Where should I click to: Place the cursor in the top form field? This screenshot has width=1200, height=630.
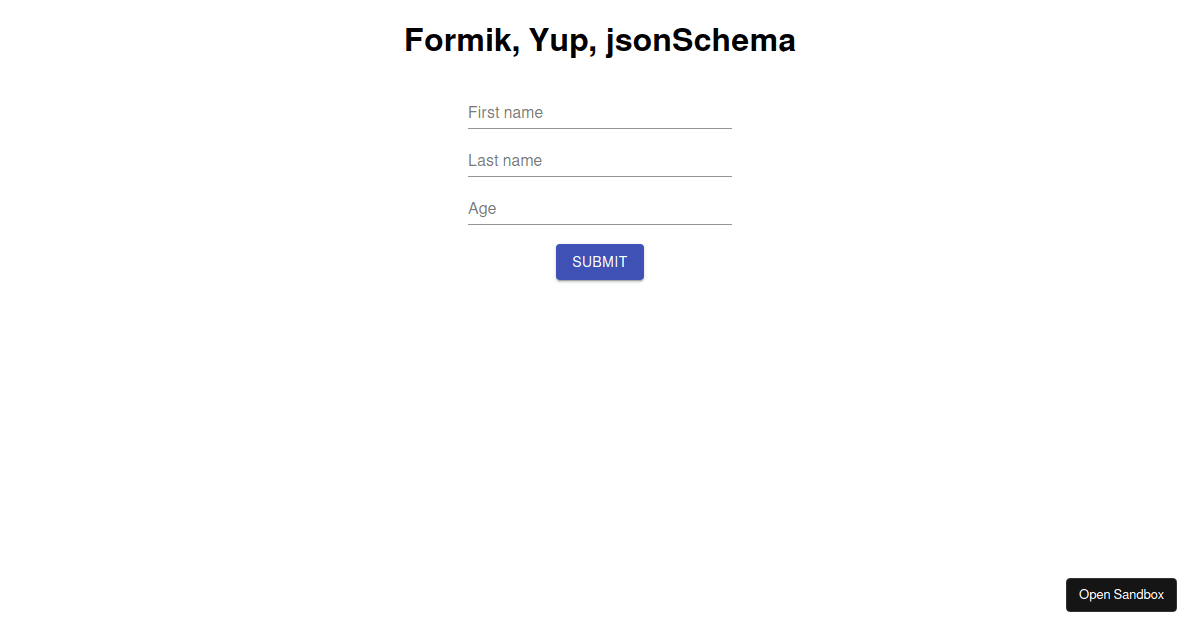coord(600,113)
